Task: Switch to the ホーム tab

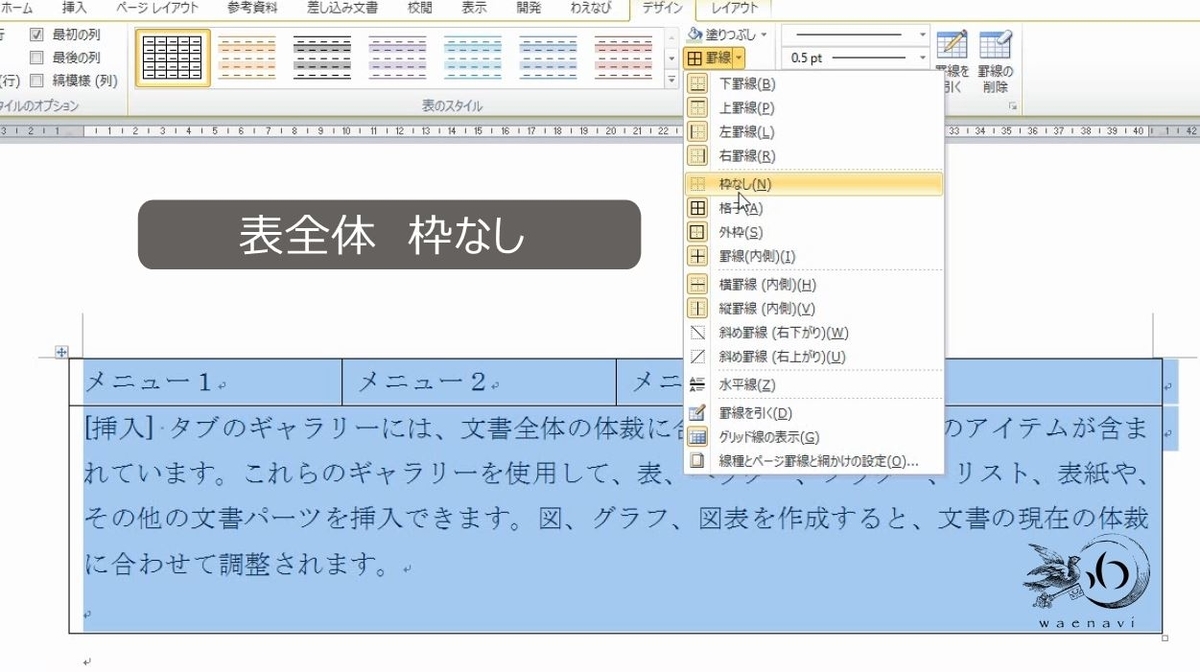Action: (x=15, y=8)
